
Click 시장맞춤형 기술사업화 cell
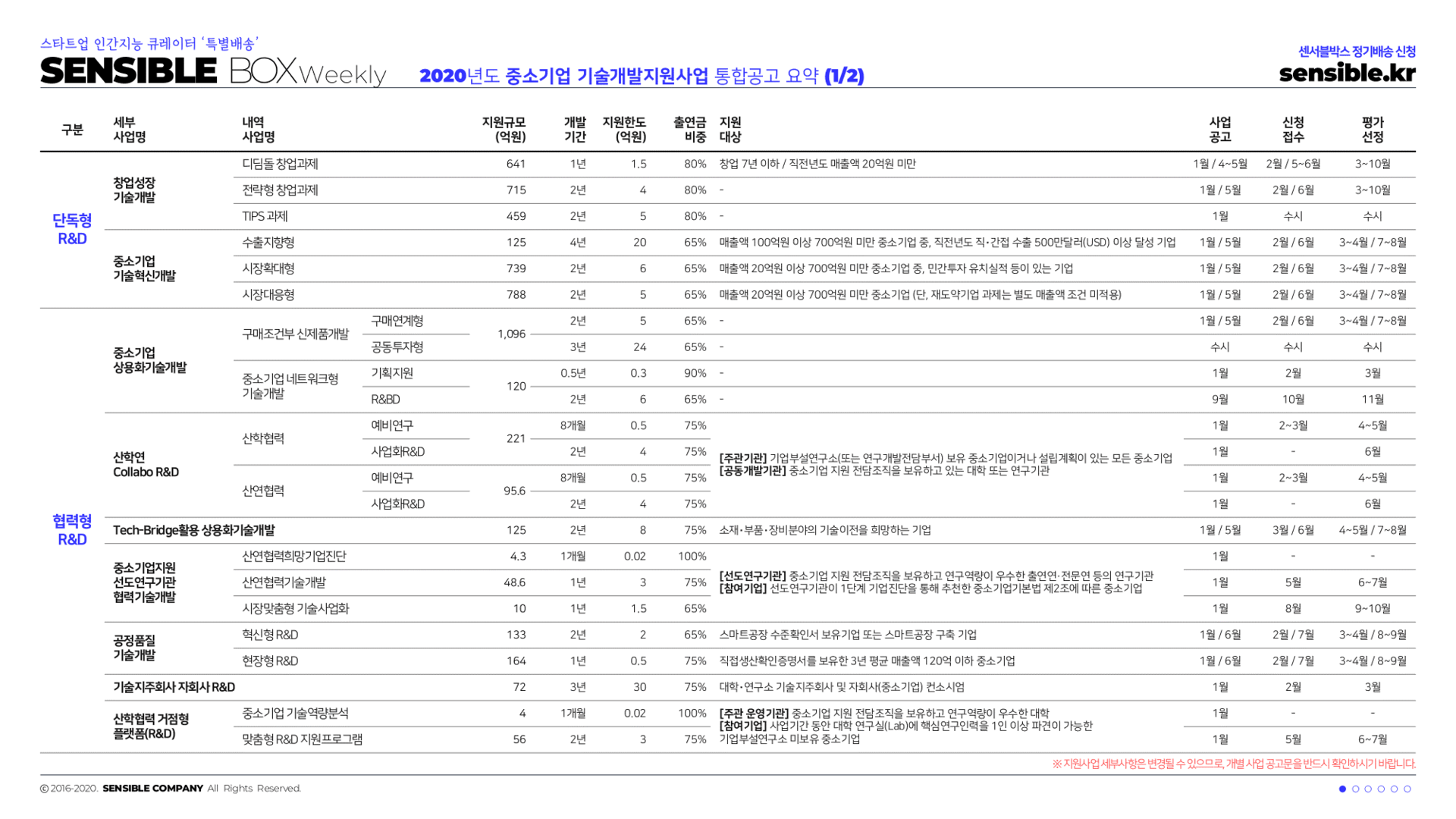click(295, 609)
